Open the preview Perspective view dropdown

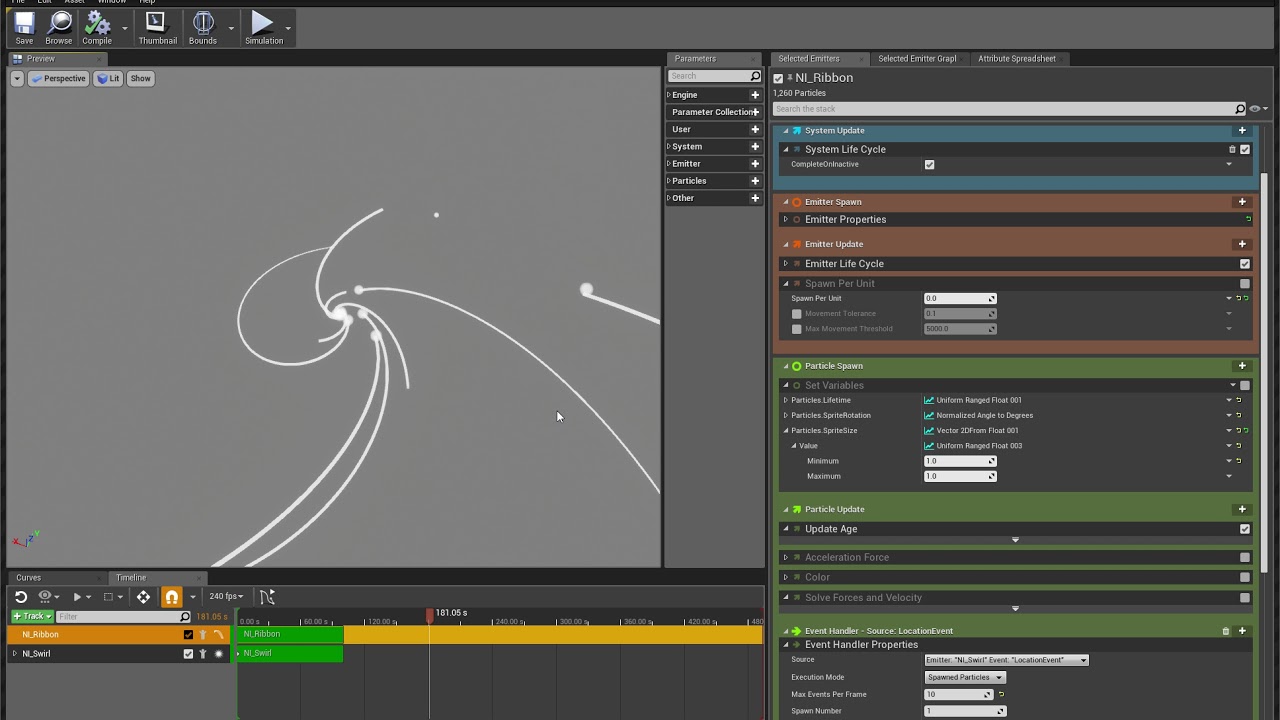coord(59,79)
